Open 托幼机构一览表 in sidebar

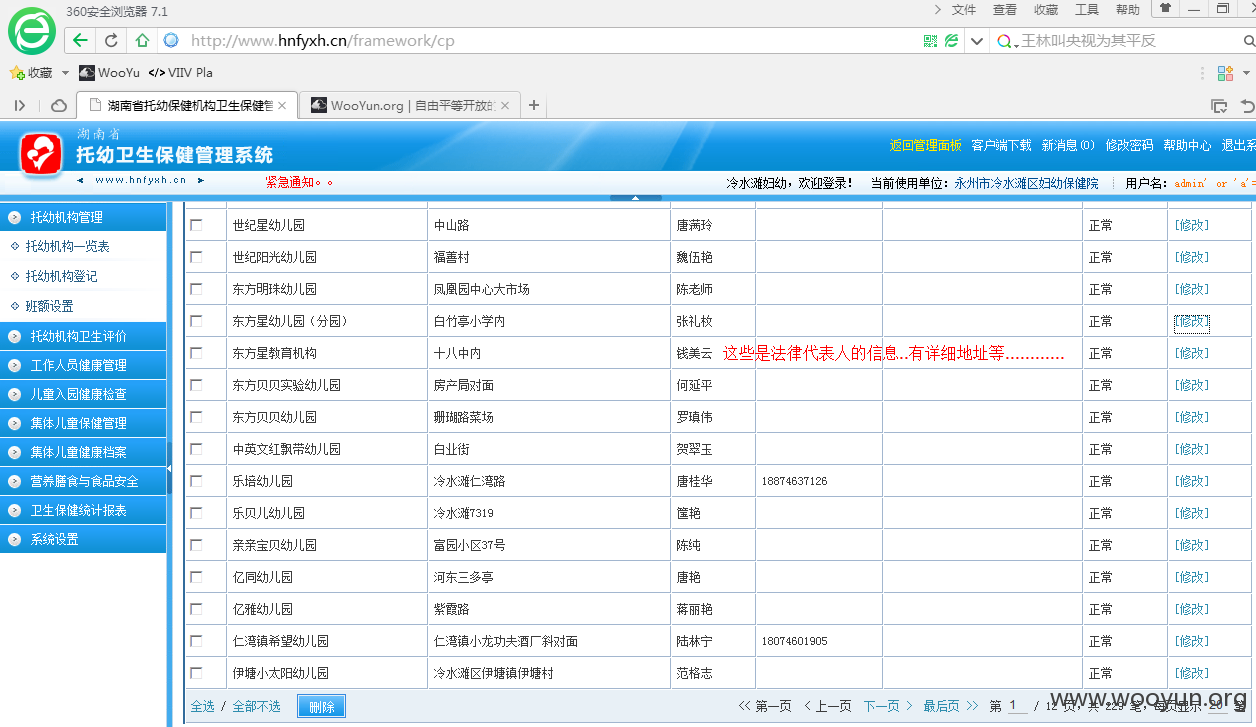tap(67, 246)
